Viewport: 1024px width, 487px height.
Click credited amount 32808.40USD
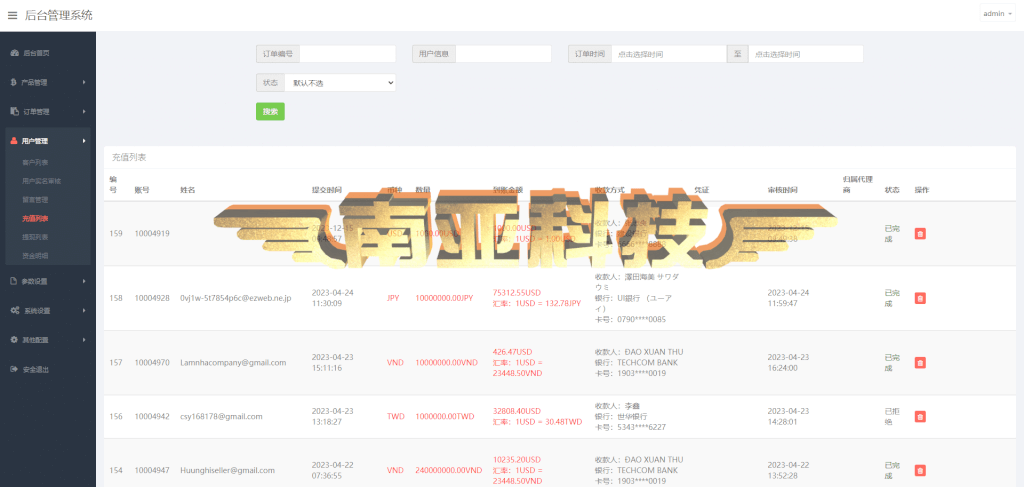click(517, 411)
